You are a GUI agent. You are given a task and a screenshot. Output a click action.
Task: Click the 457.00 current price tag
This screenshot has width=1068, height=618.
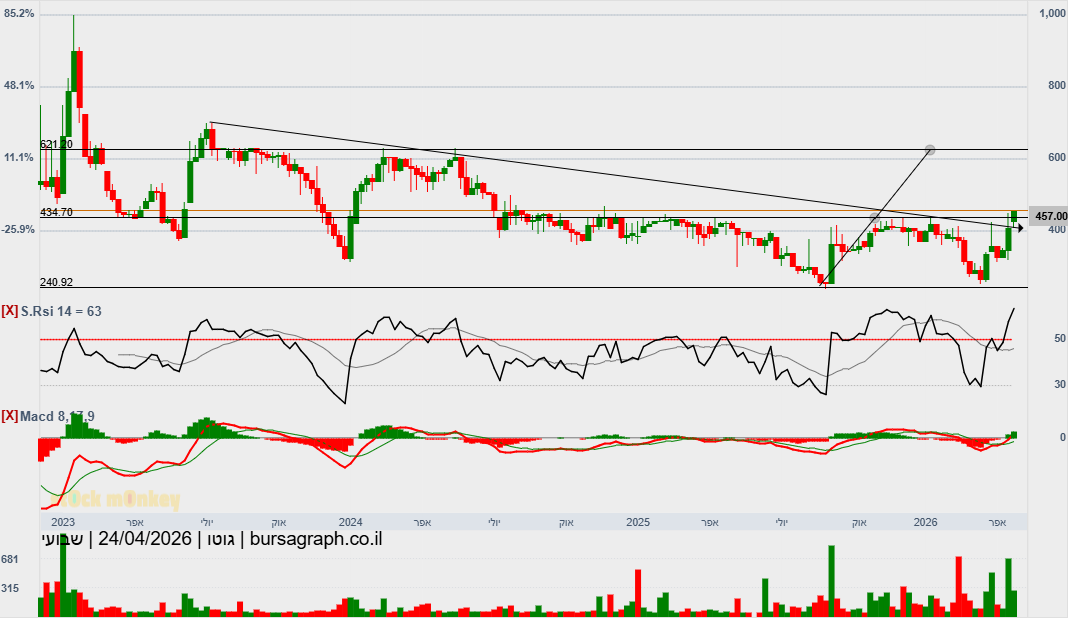point(1050,216)
